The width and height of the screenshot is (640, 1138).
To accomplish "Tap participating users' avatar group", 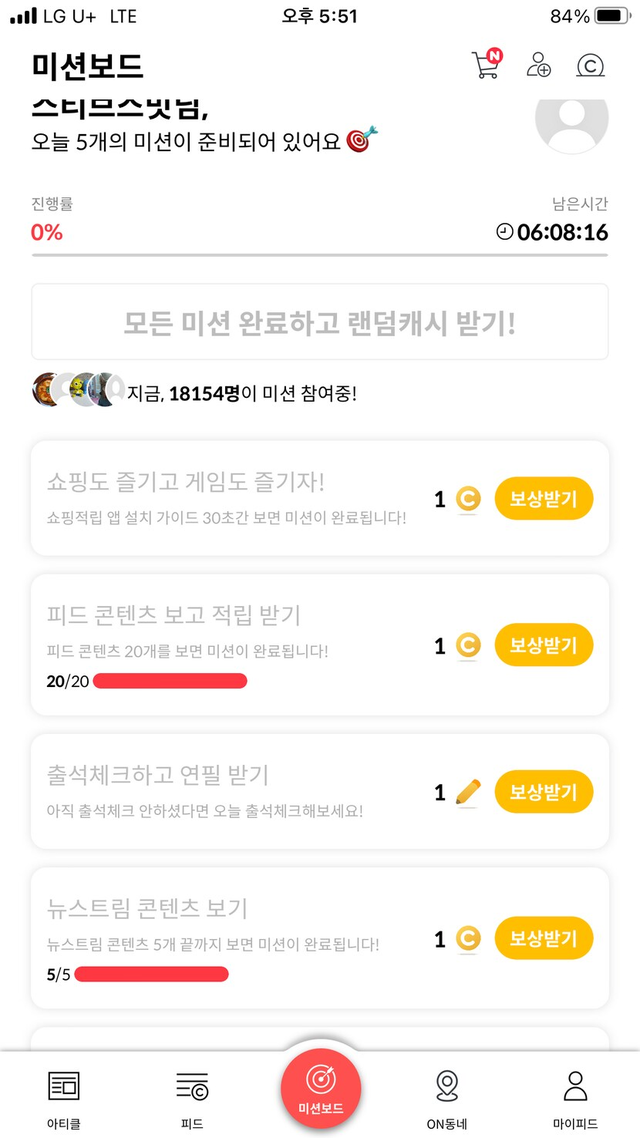I will pyautogui.click(x=78, y=391).
